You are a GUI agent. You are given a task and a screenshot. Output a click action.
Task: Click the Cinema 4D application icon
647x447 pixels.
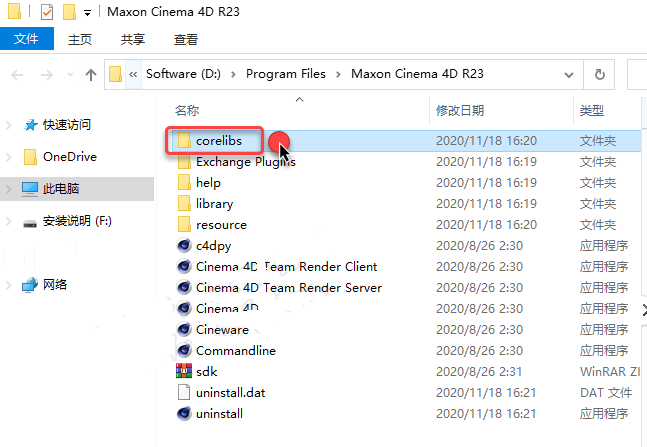pos(184,308)
